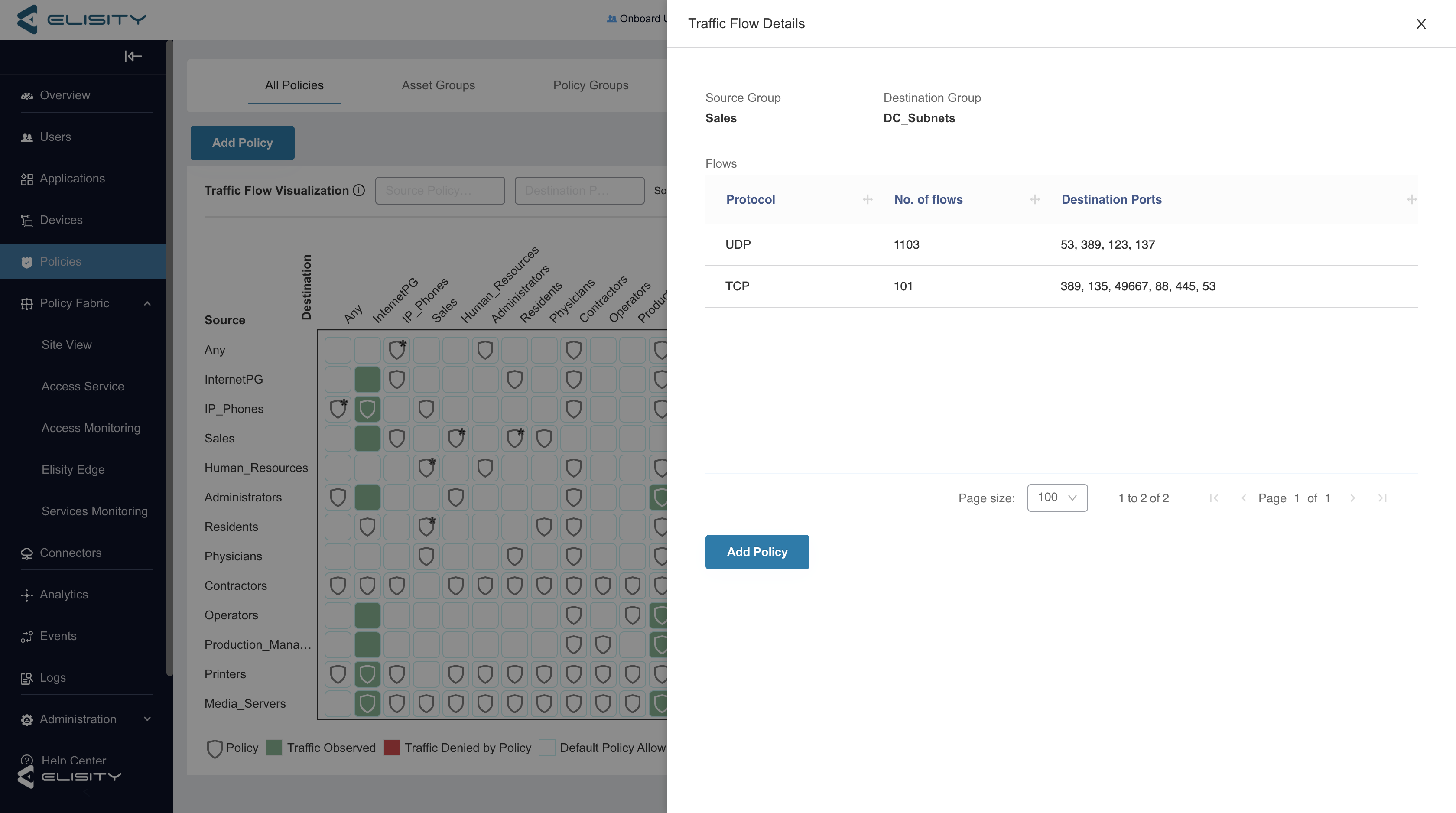
Task: Click the Protocol column resize handle icon
Action: tap(868, 200)
